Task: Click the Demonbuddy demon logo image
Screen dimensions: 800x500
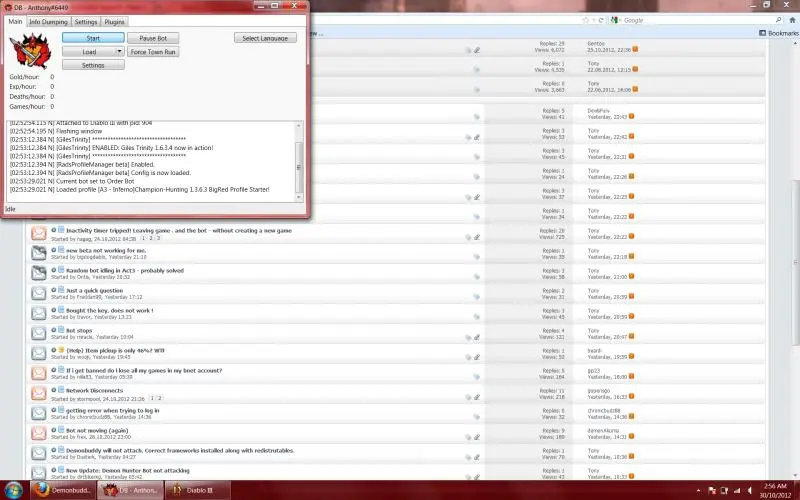Action: pyautogui.click(x=25, y=51)
